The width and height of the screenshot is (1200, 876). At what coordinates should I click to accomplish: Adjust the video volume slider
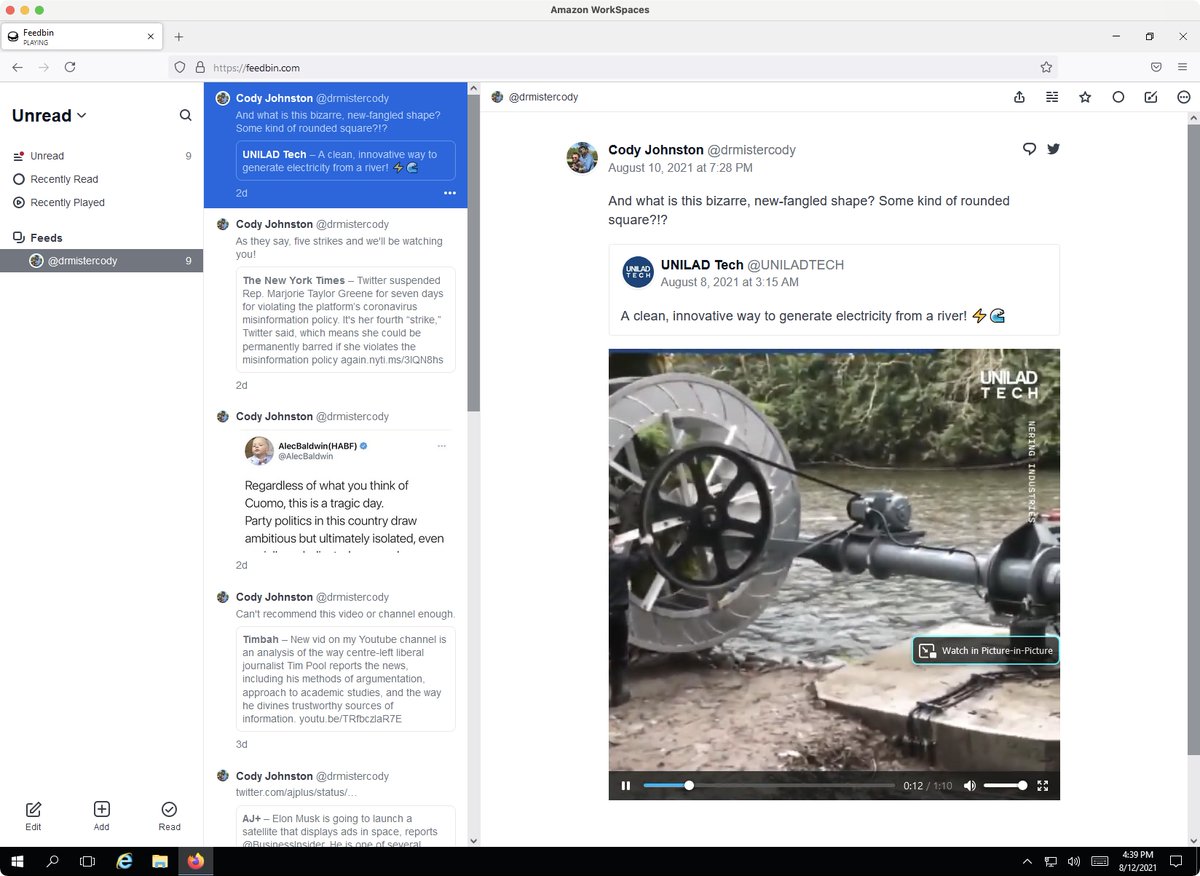(1004, 785)
